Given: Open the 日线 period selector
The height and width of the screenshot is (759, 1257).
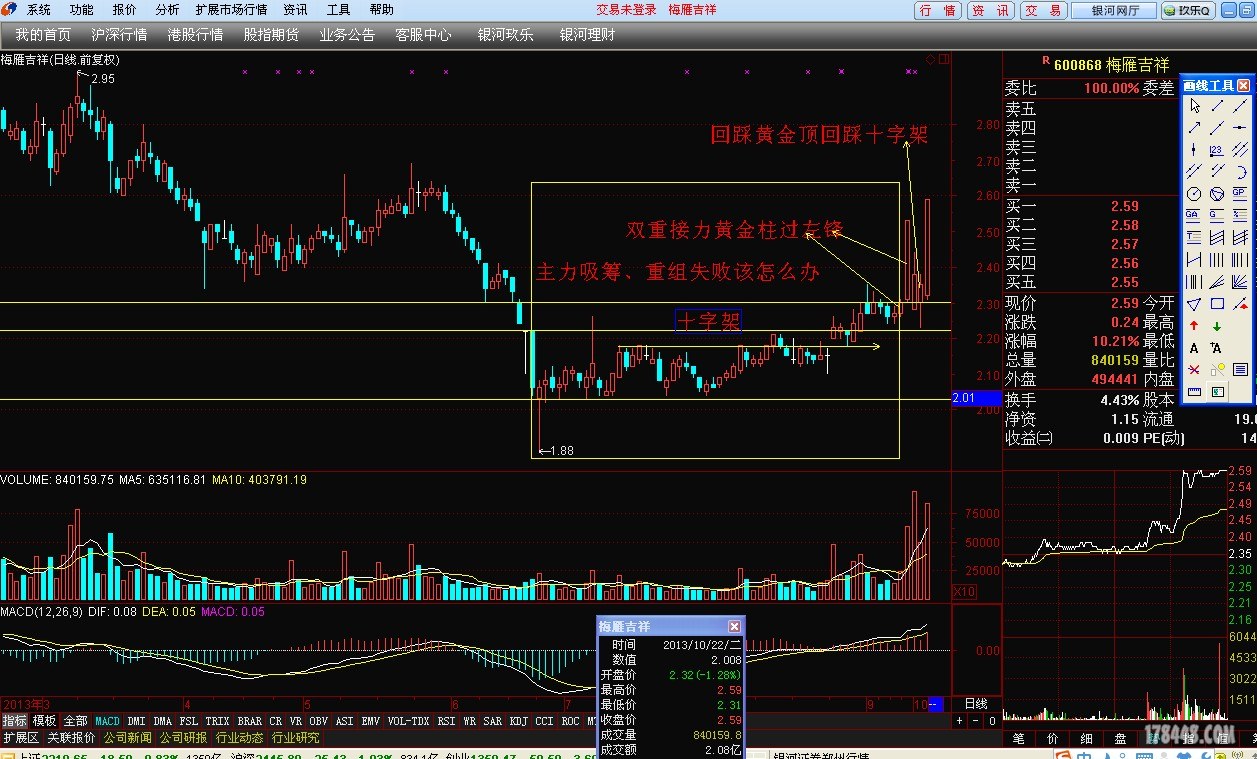Looking at the screenshot, I should (x=975, y=704).
